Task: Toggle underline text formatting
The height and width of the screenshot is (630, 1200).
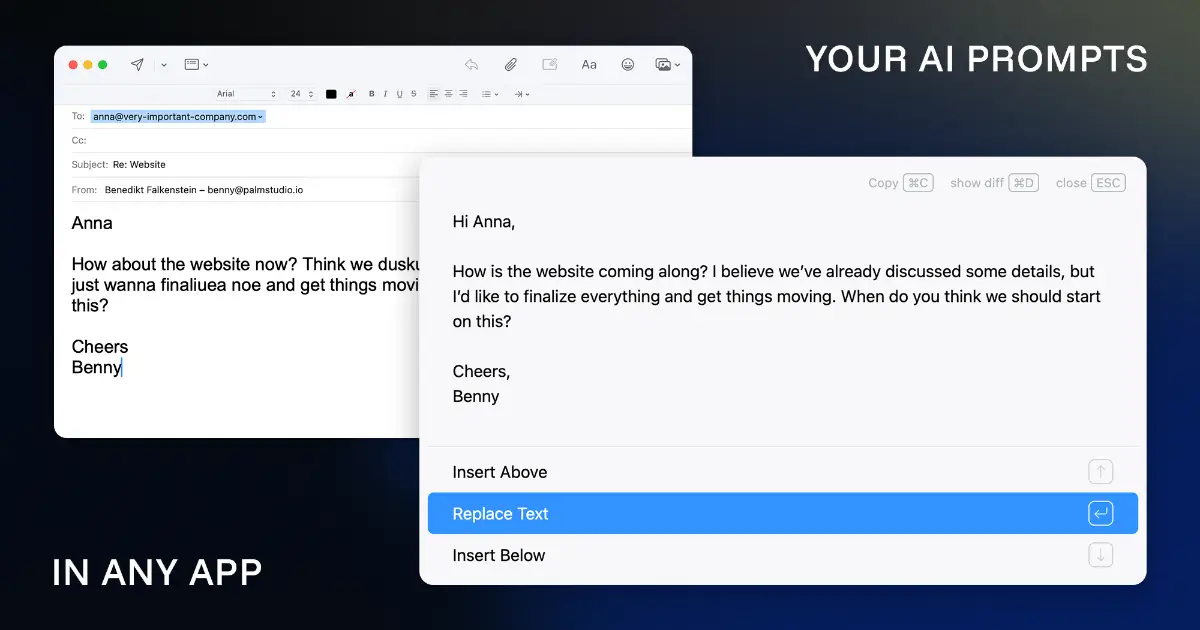Action: [399, 94]
